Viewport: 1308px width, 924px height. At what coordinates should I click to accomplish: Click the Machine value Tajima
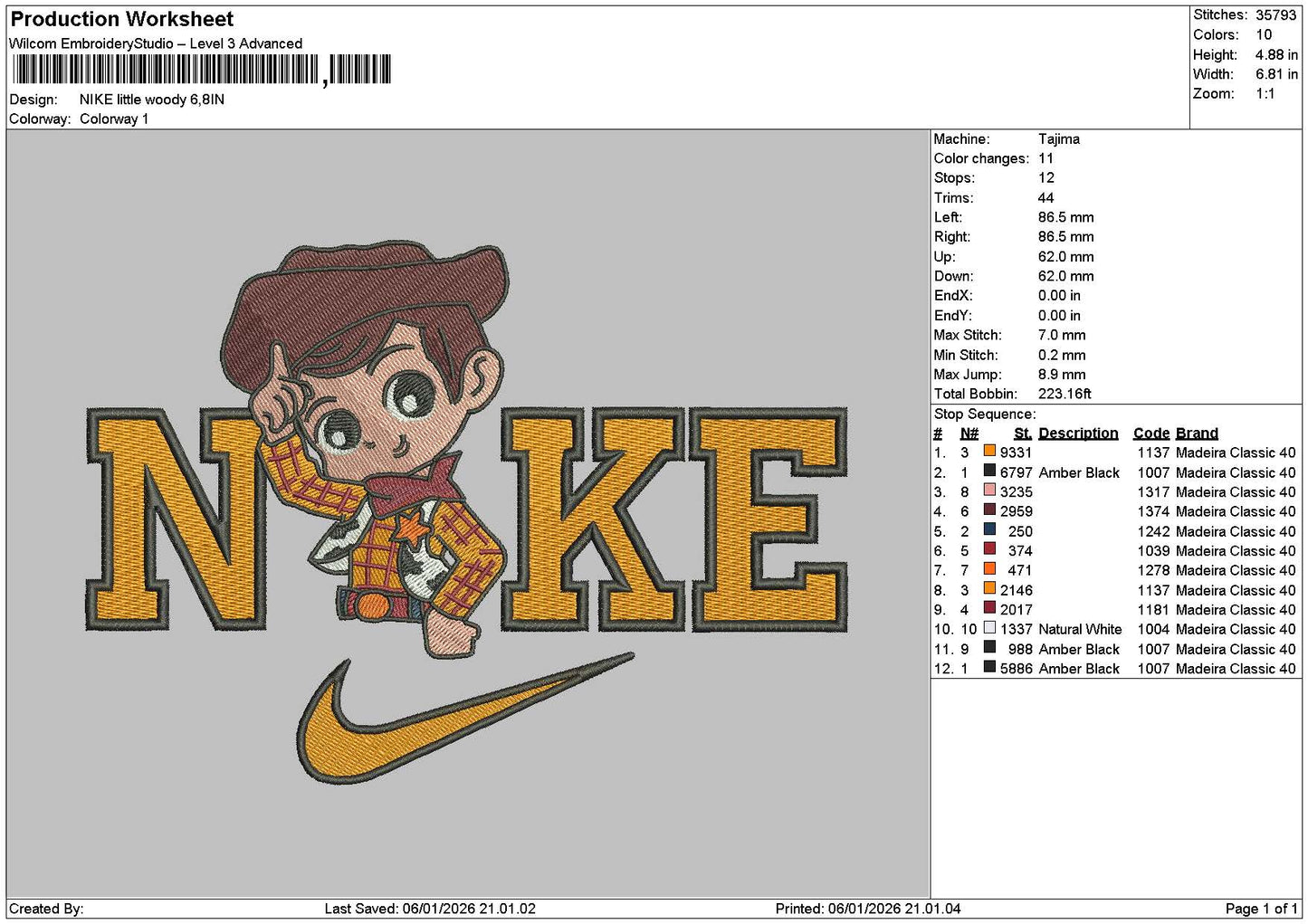(x=1059, y=139)
